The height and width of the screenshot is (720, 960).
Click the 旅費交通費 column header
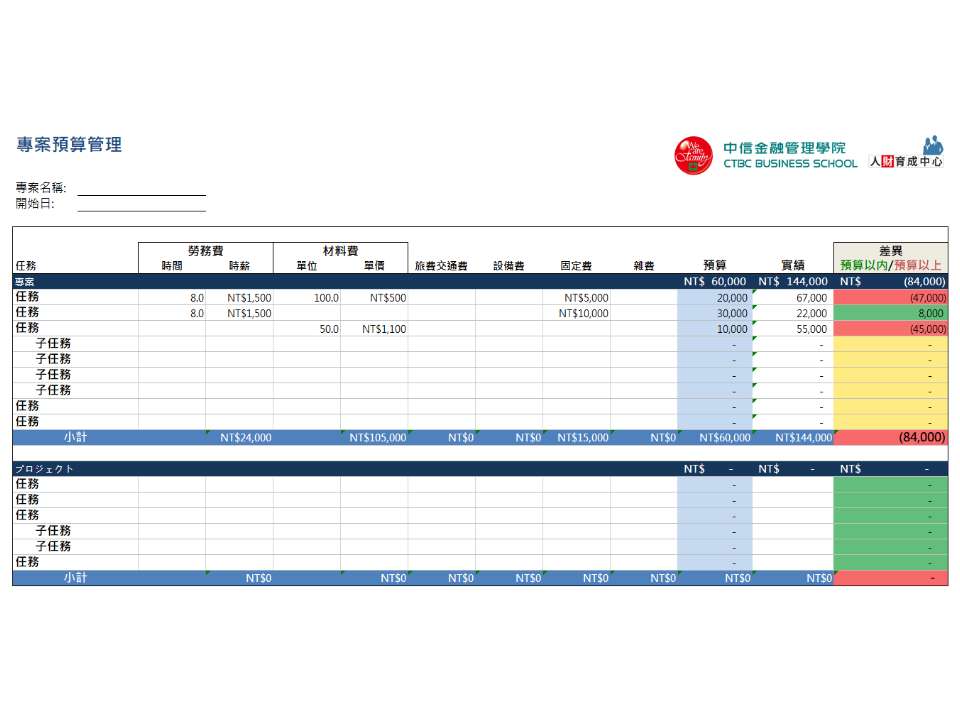pyautogui.click(x=441, y=266)
